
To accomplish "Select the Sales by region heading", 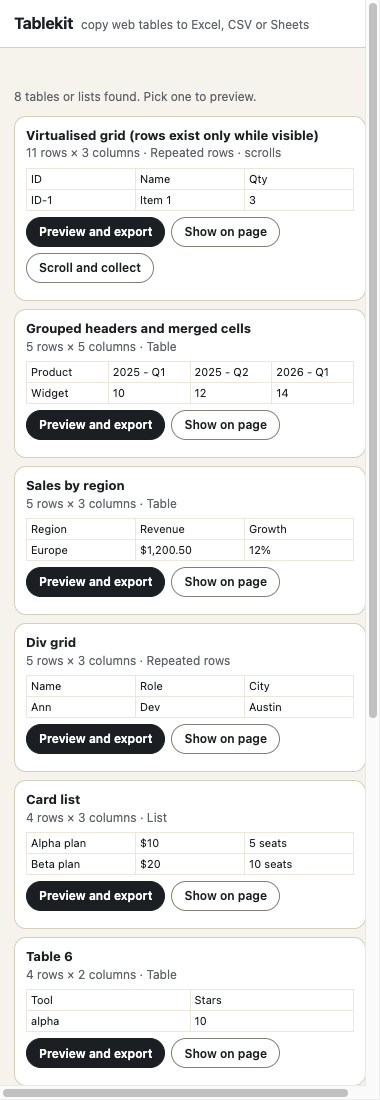I will [x=75, y=485].
